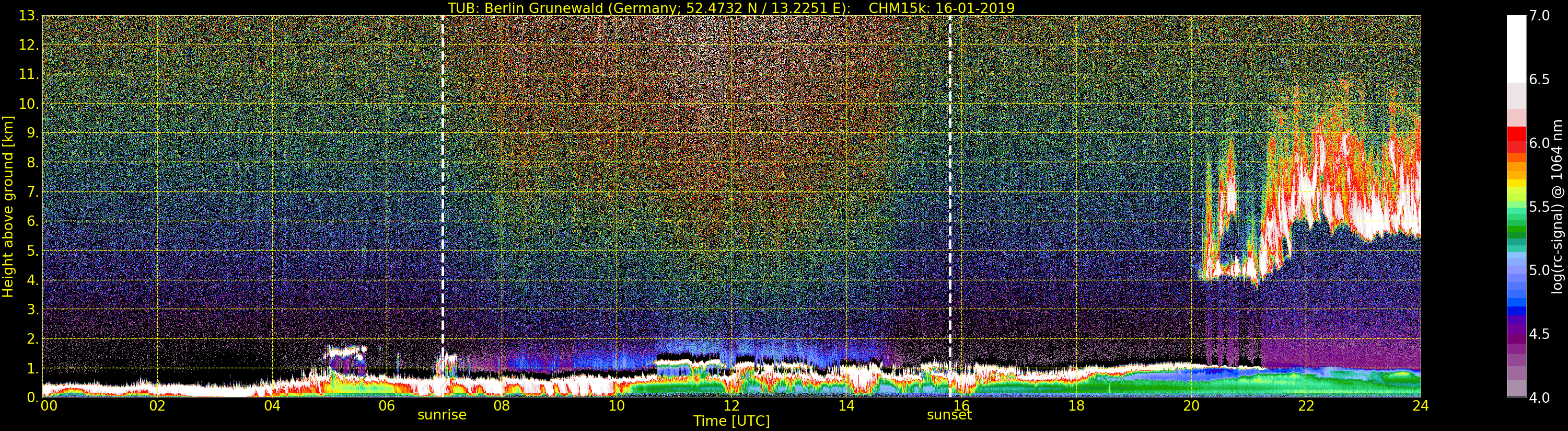Click the sunset dashed vertical line

point(949,183)
